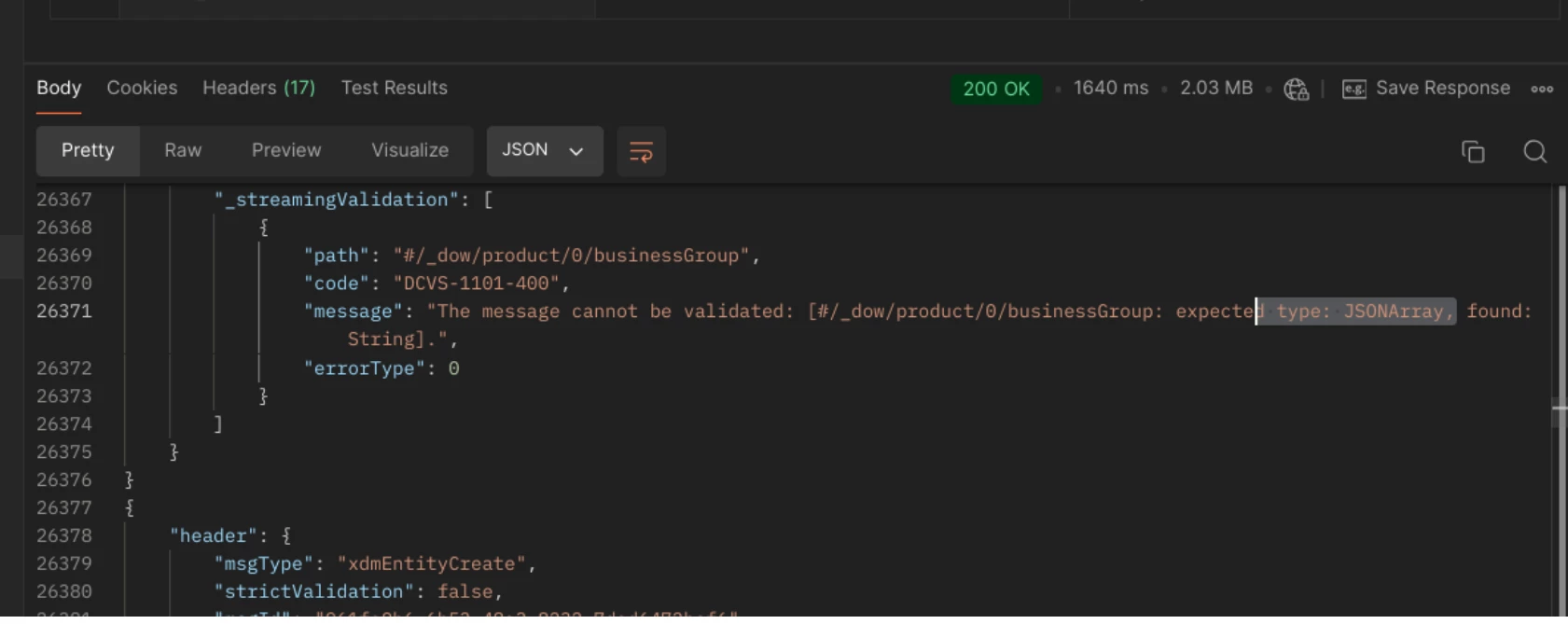1568x624 pixels.
Task: Open the Headers (17) tab
Action: [x=258, y=88]
